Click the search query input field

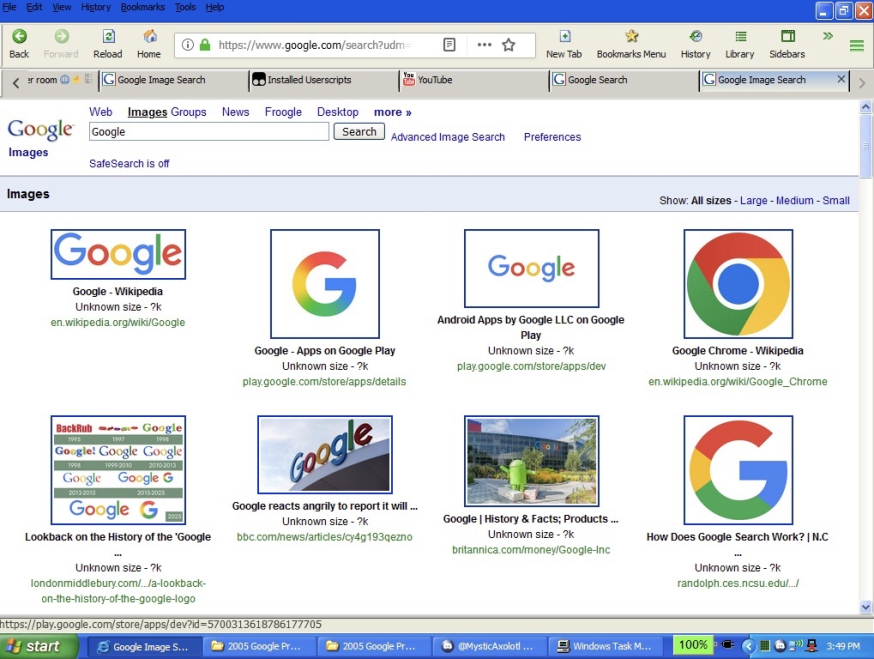tap(209, 132)
